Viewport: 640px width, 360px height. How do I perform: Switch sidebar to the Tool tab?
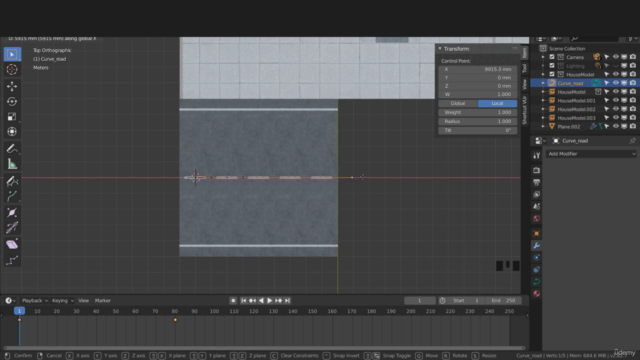coord(525,68)
